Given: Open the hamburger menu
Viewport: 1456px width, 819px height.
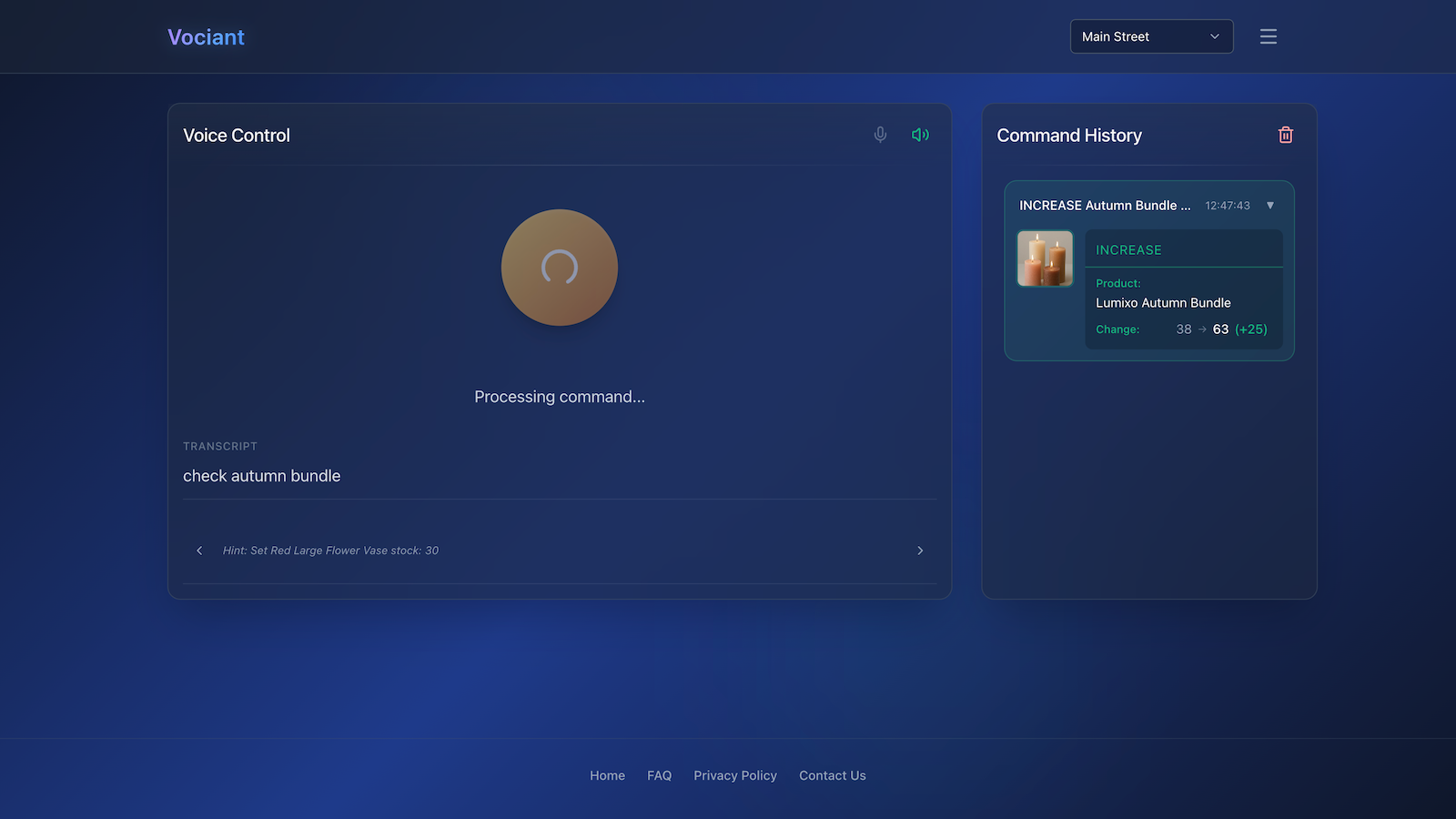Looking at the screenshot, I should [1268, 36].
